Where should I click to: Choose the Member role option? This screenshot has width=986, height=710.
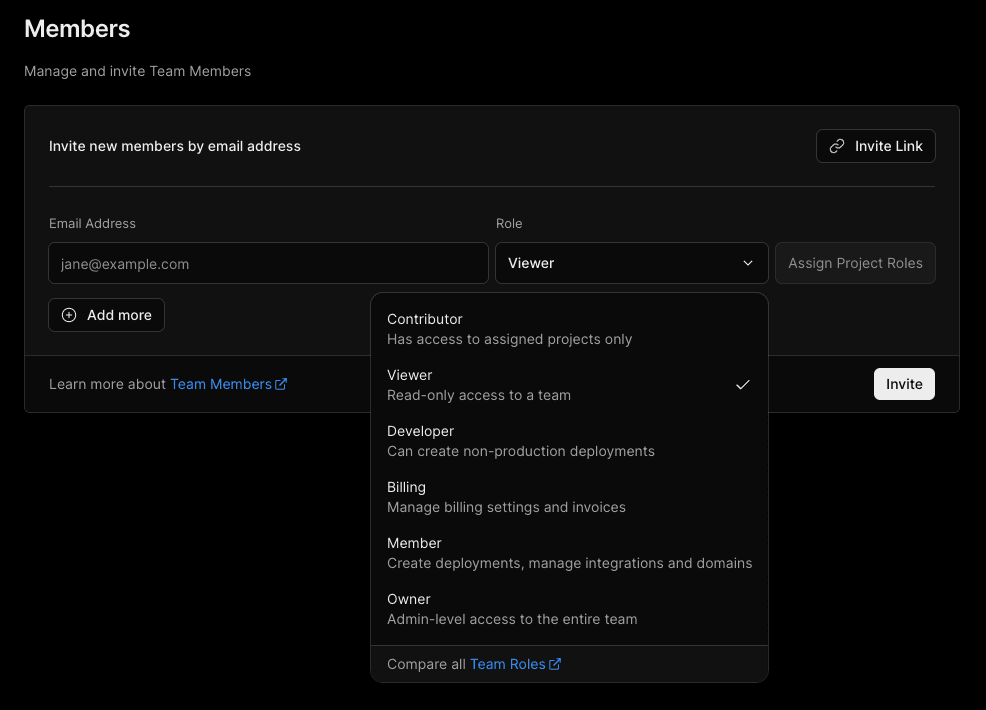(x=568, y=553)
